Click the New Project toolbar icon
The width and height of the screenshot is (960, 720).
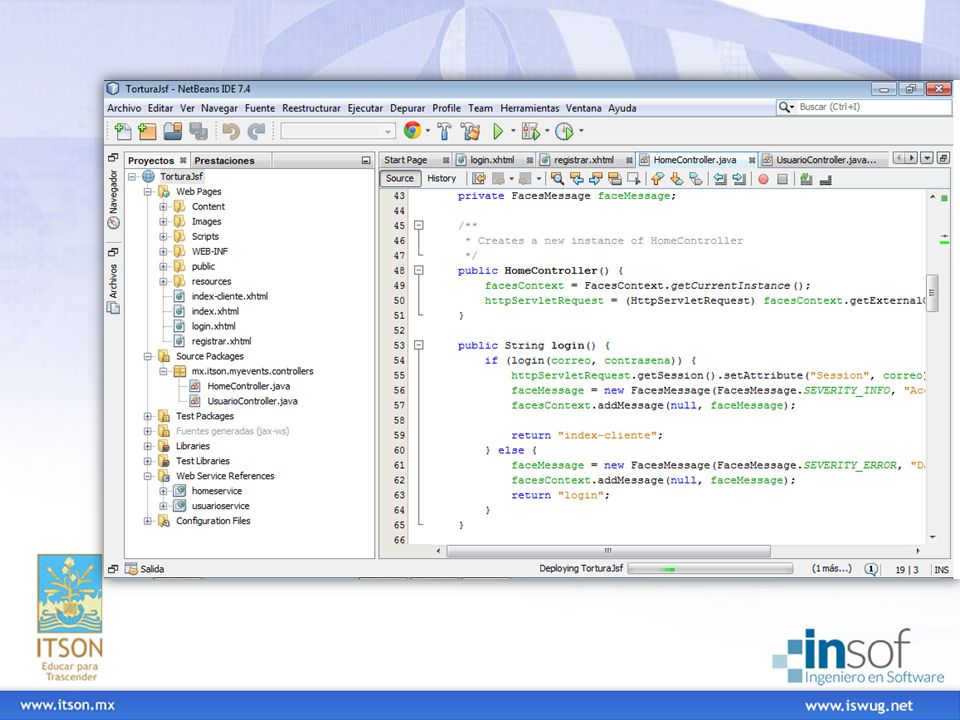tap(147, 130)
